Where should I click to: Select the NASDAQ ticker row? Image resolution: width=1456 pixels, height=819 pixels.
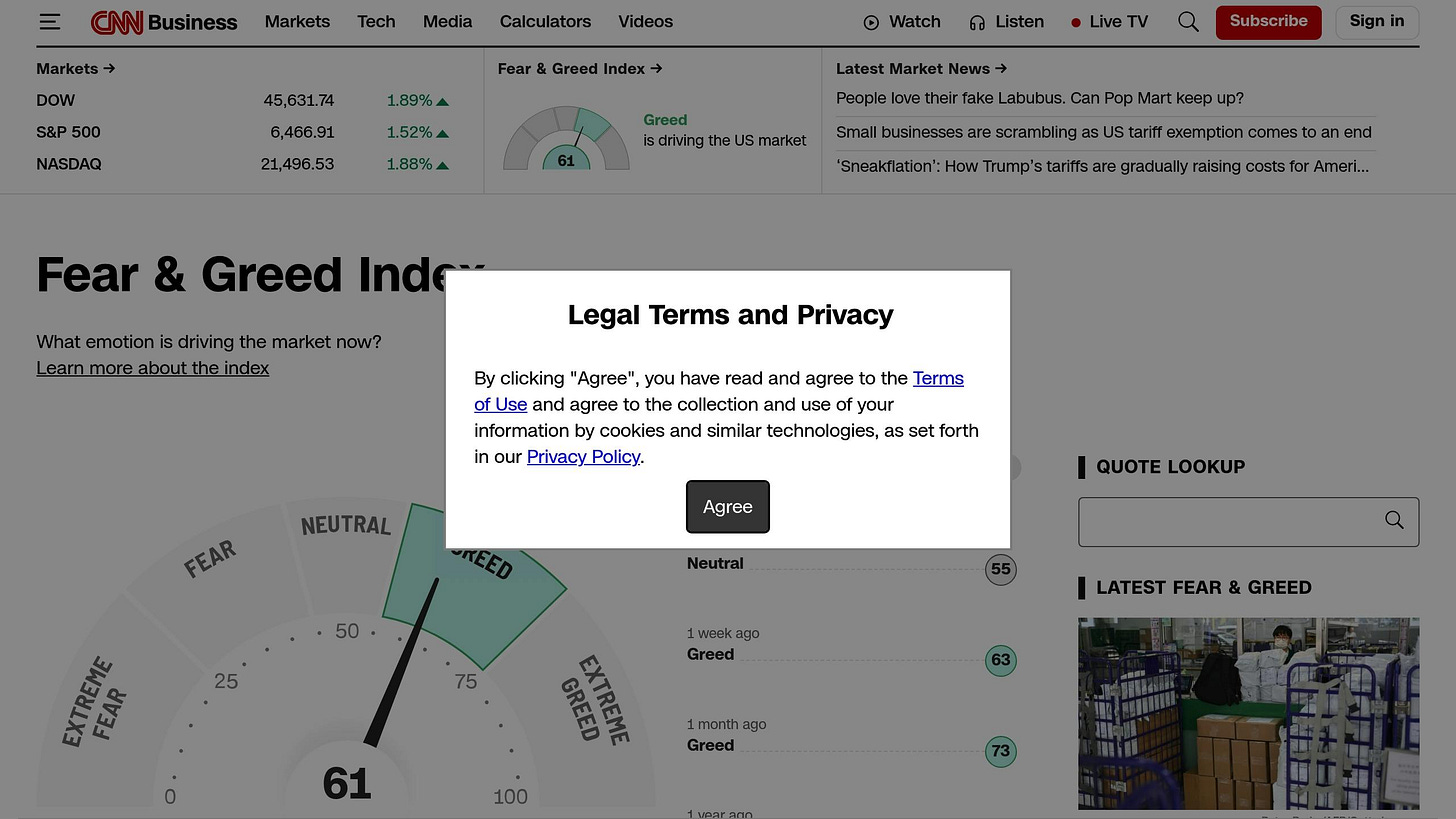tap(243, 165)
